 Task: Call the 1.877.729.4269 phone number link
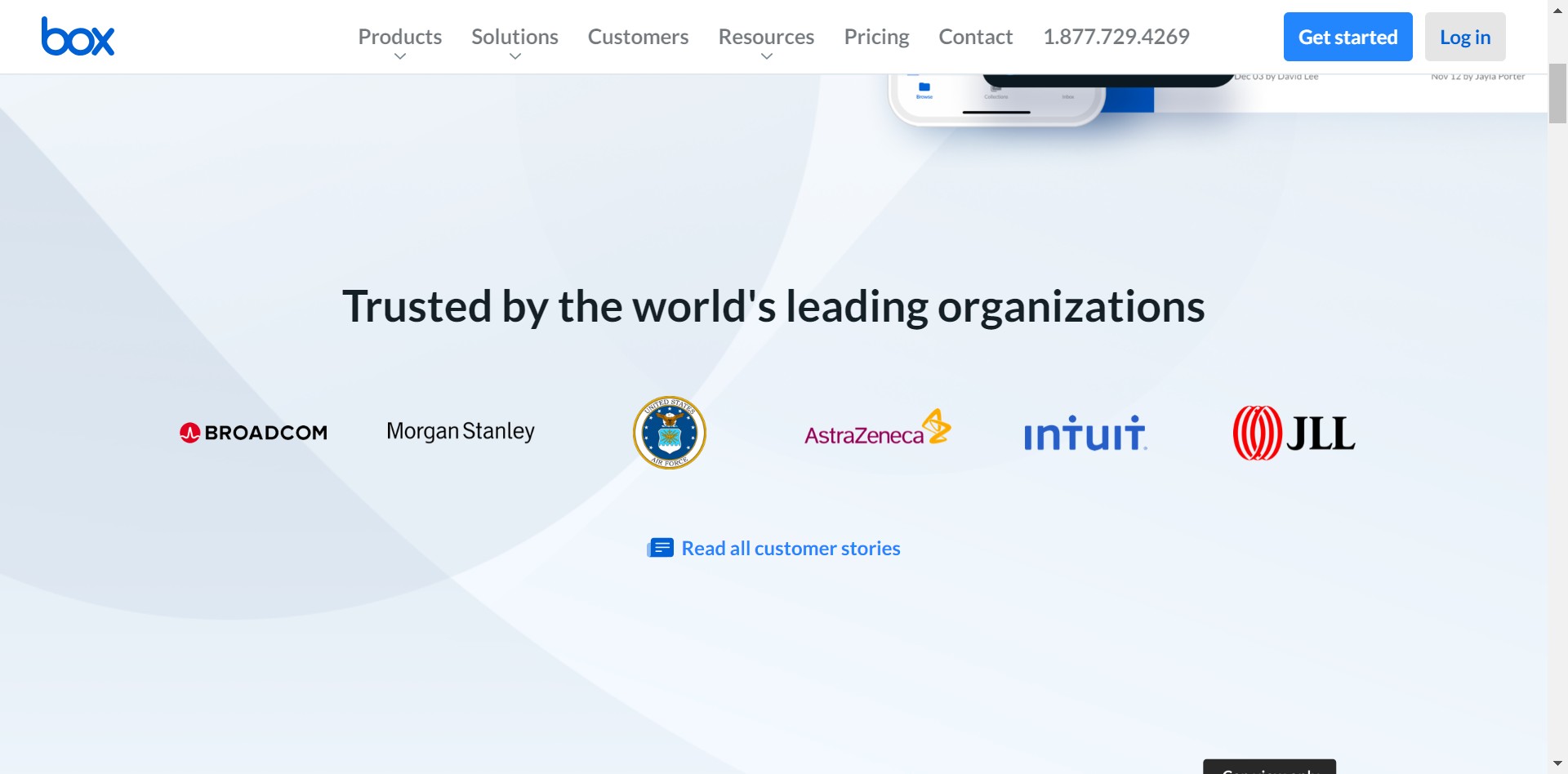[1116, 37]
